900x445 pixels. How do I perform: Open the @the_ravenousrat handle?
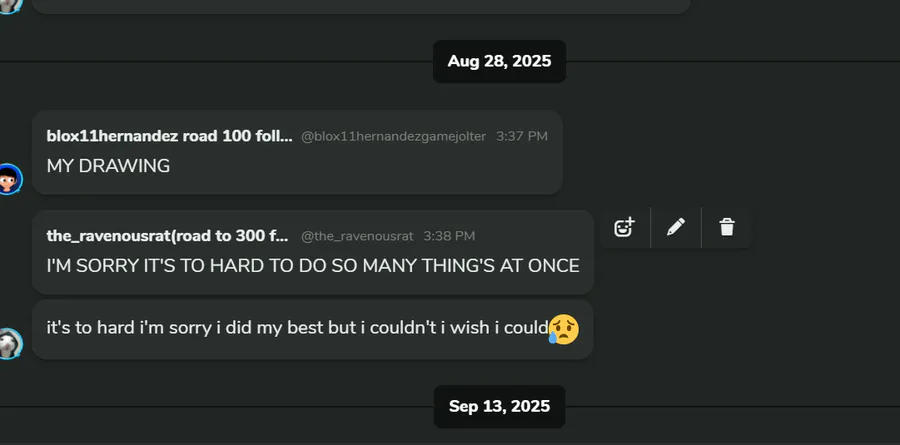pos(357,236)
